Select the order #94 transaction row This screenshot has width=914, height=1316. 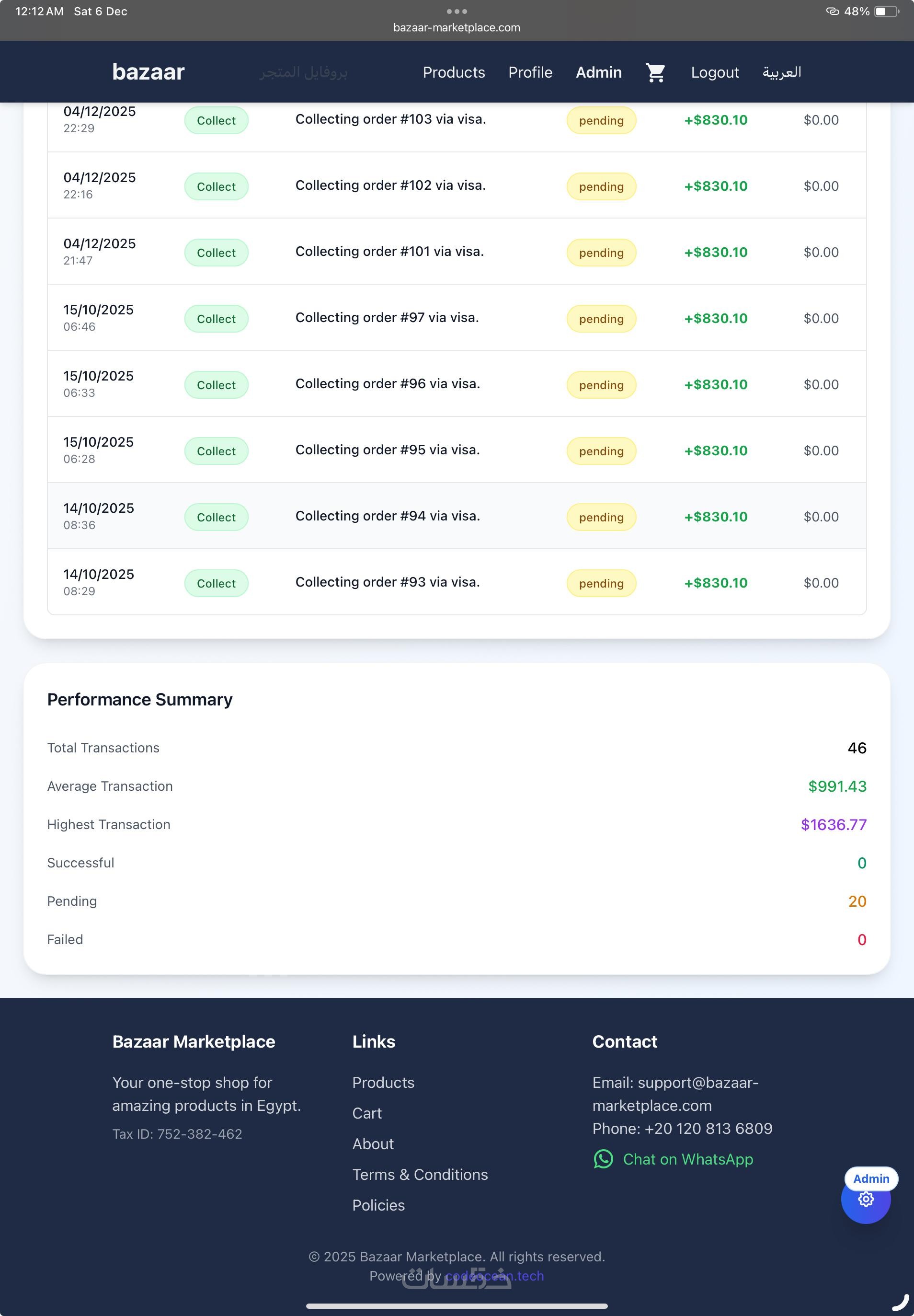(387, 516)
